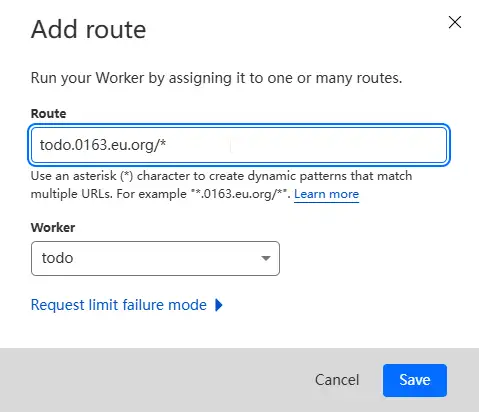Click the Worker dropdown caret arrow
The image size is (479, 412).
coord(266,258)
